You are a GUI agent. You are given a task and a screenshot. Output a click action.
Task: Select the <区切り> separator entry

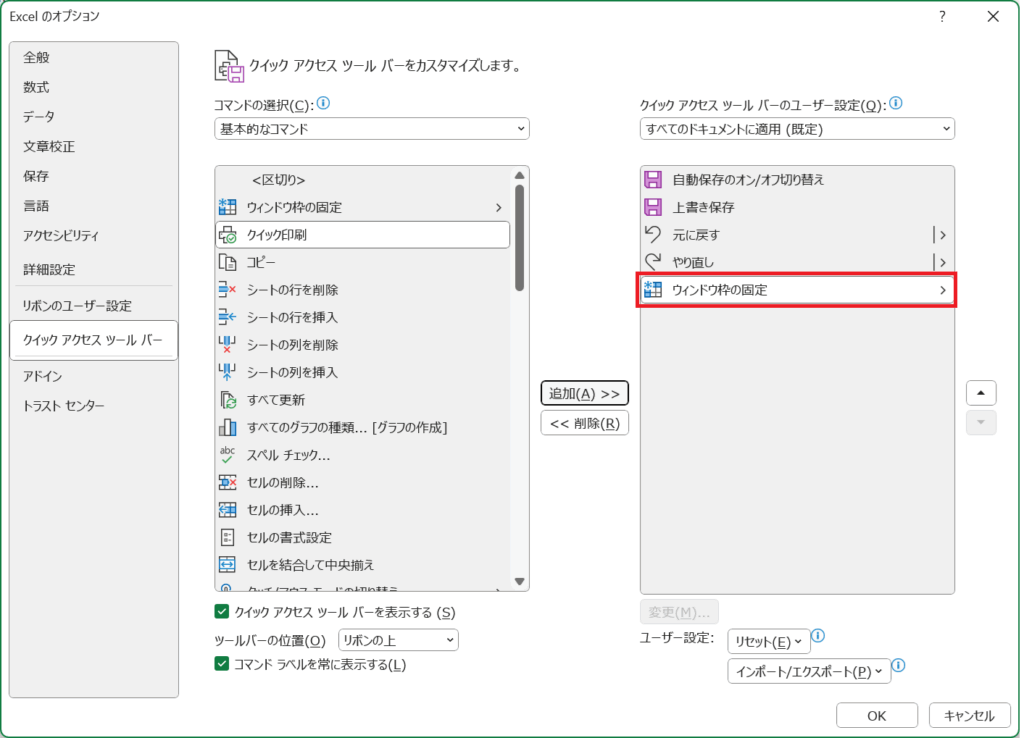(x=362, y=180)
